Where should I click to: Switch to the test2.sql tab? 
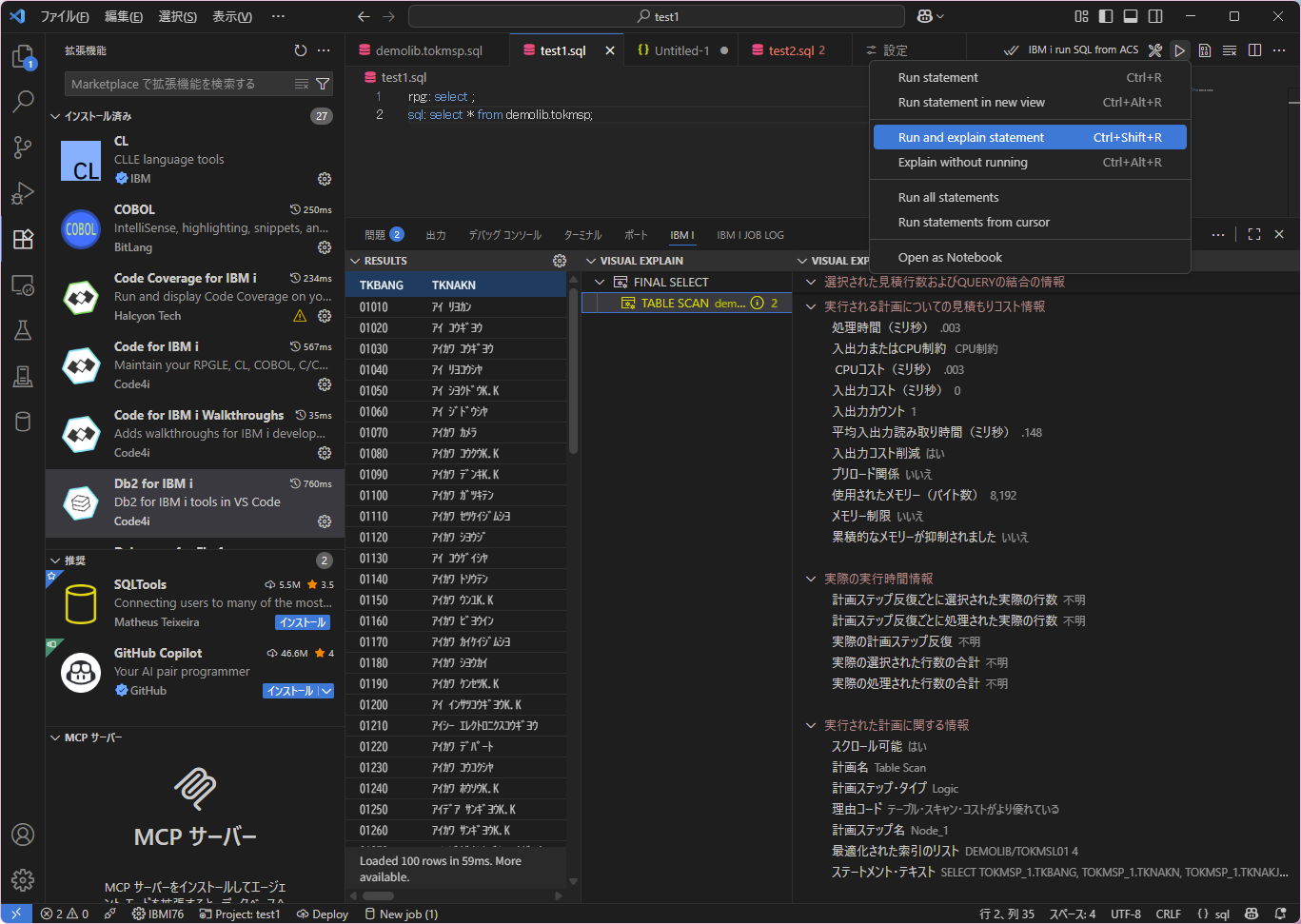point(796,50)
